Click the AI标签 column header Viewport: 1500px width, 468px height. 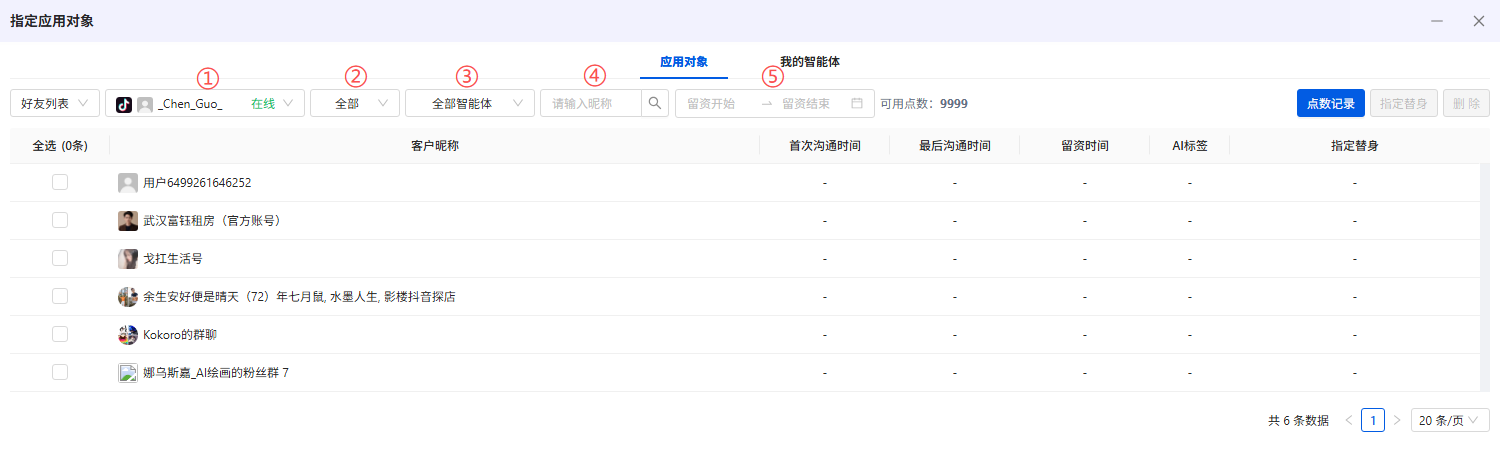coord(1190,146)
